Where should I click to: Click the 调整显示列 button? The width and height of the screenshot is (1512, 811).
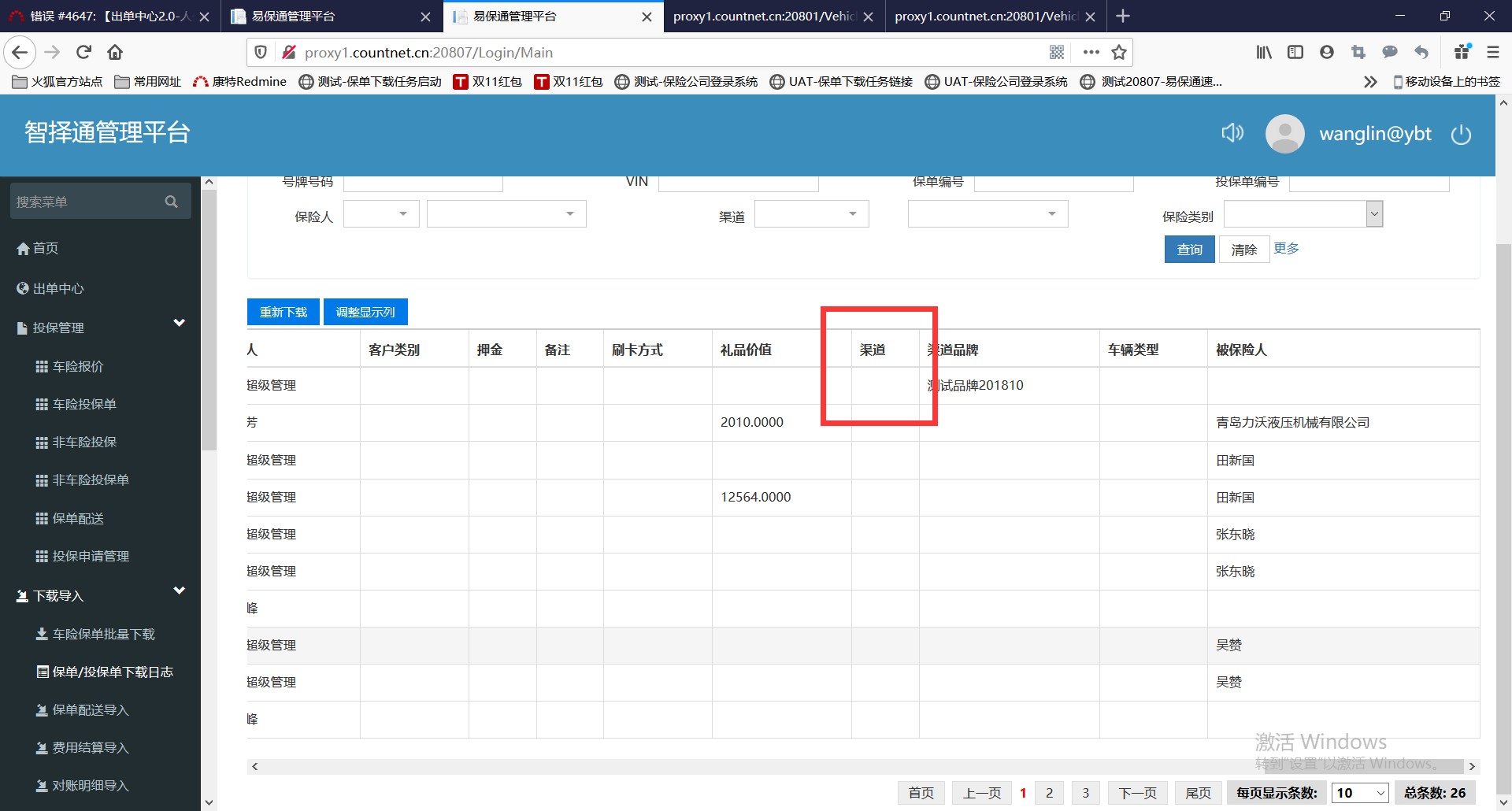point(365,312)
